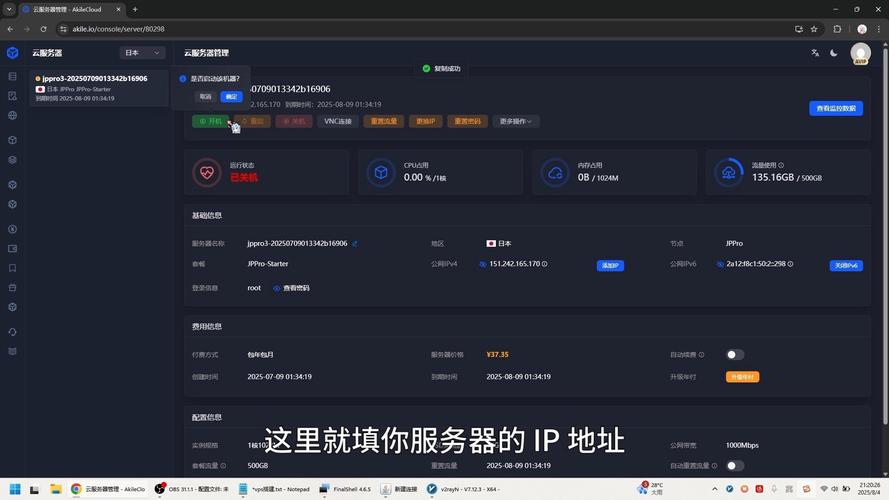Click the JPPro-Starter package value
The image size is (889, 500).
point(268,264)
